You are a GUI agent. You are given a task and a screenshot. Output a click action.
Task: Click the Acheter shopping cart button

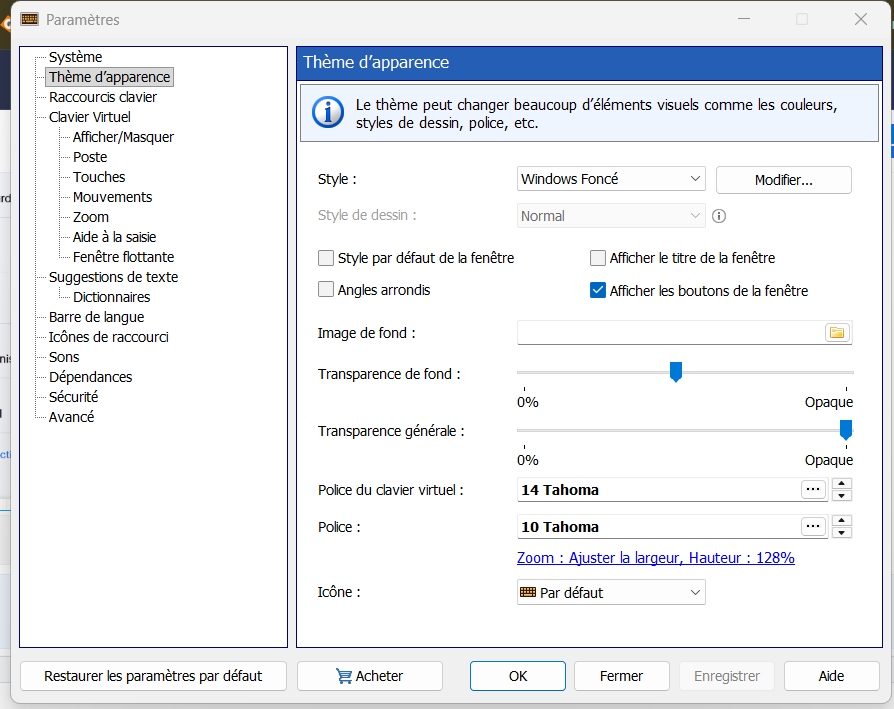[x=369, y=676]
